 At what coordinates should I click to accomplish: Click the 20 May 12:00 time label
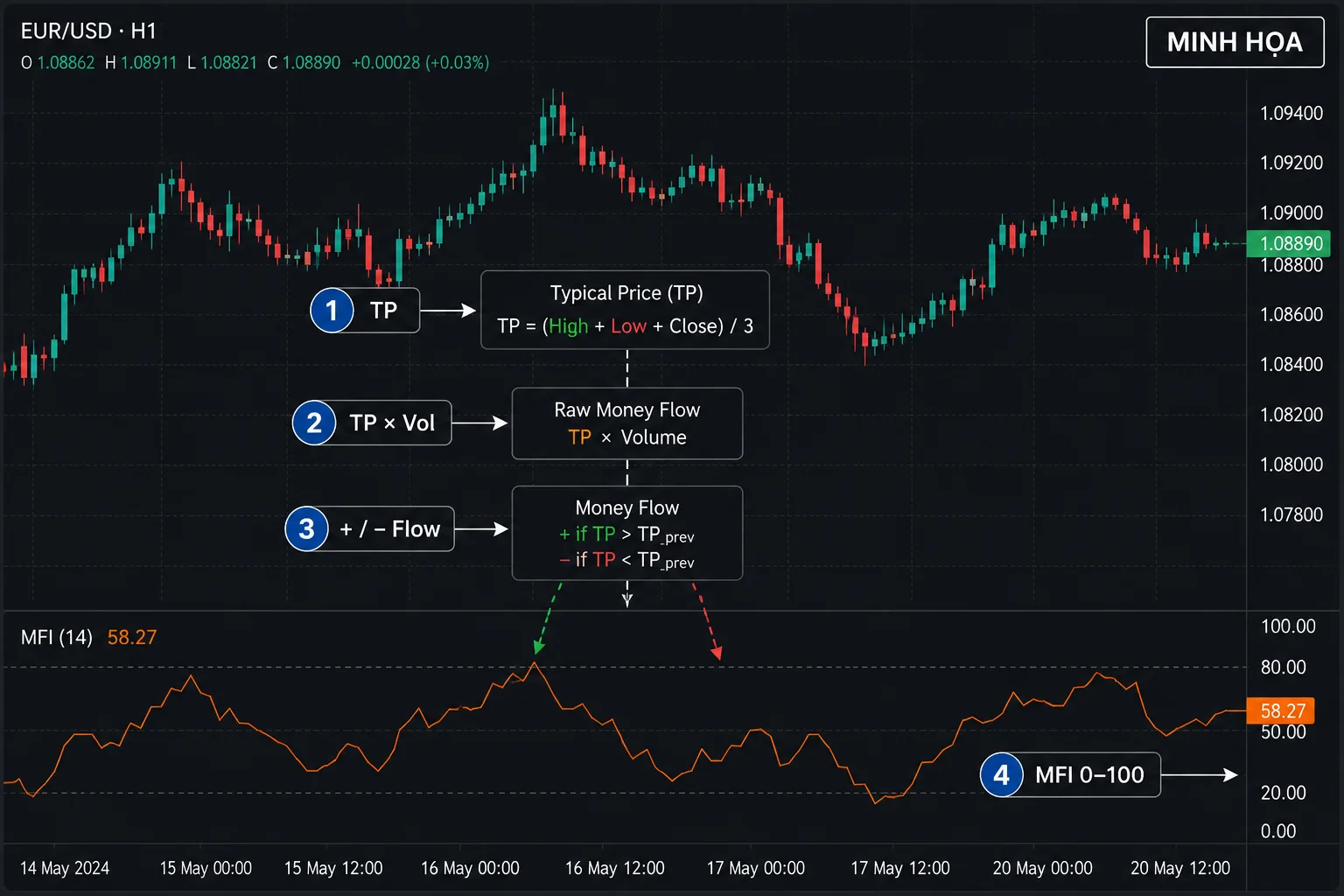click(1180, 868)
